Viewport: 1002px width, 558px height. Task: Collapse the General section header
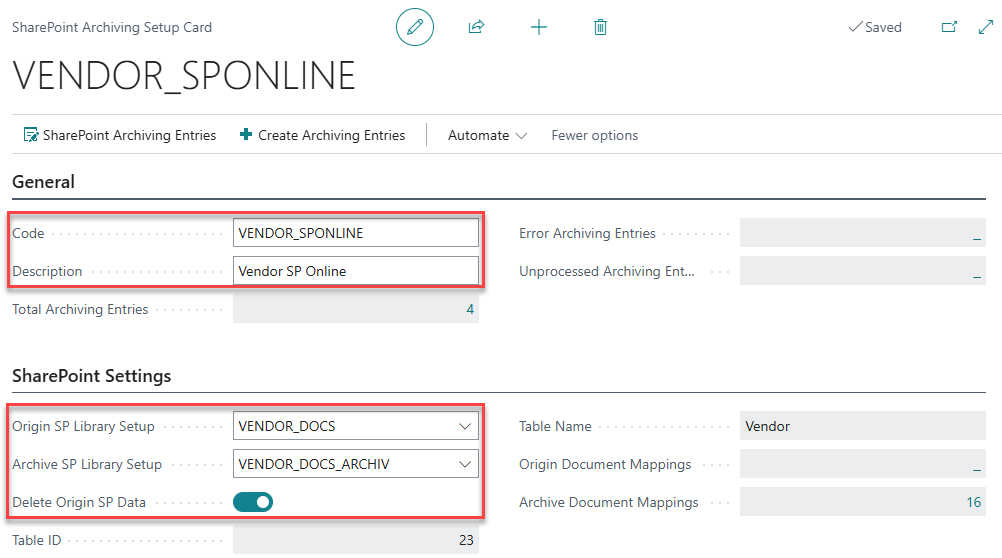coord(44,182)
